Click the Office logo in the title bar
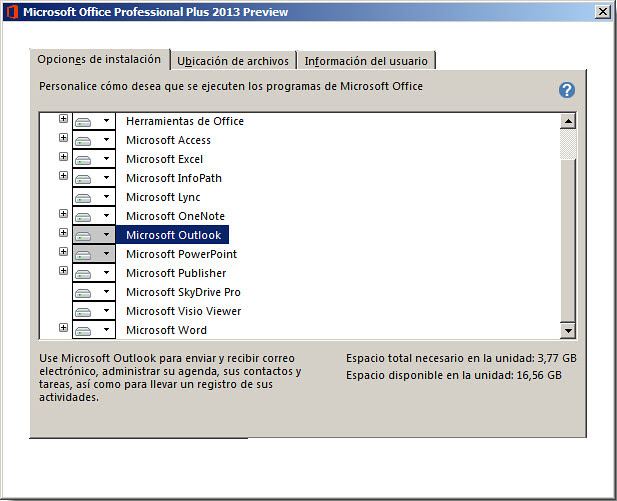Image resolution: width=617 pixels, height=501 pixels. coord(13,12)
